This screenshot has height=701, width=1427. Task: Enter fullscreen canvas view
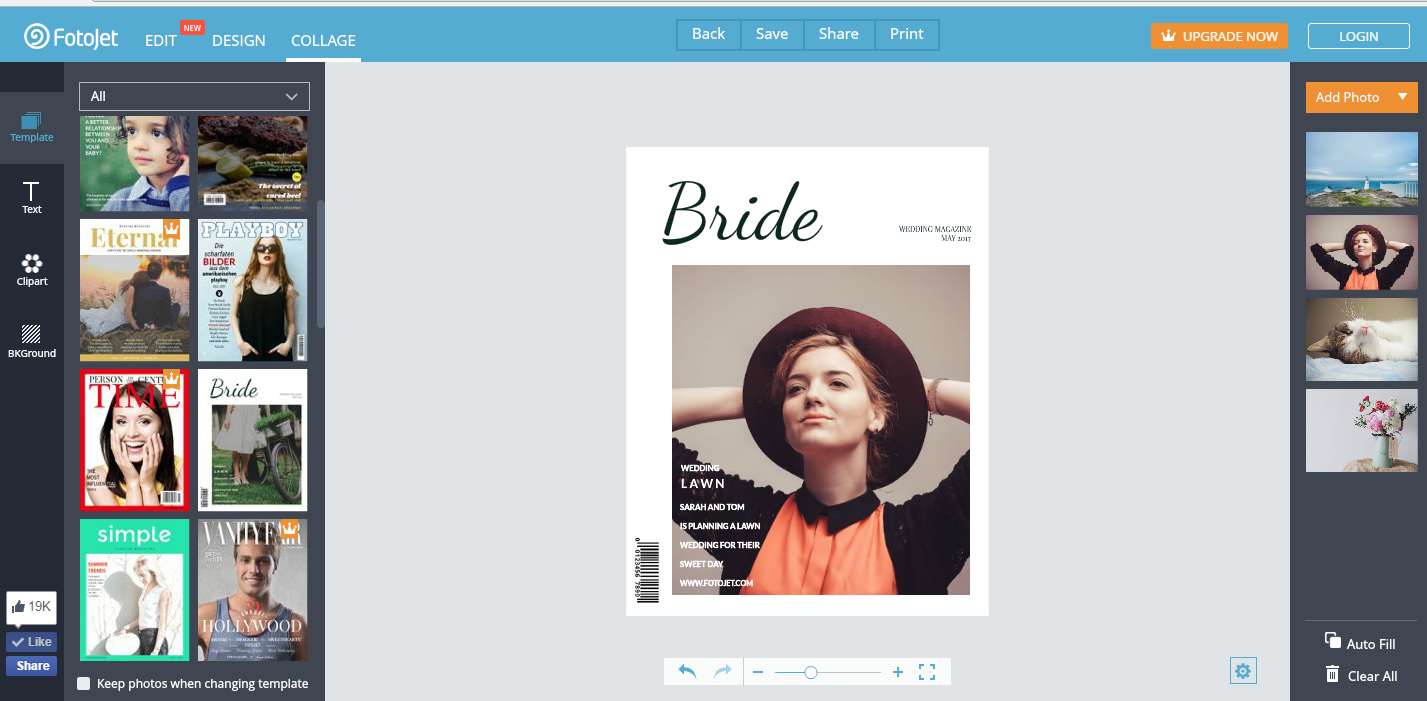927,672
